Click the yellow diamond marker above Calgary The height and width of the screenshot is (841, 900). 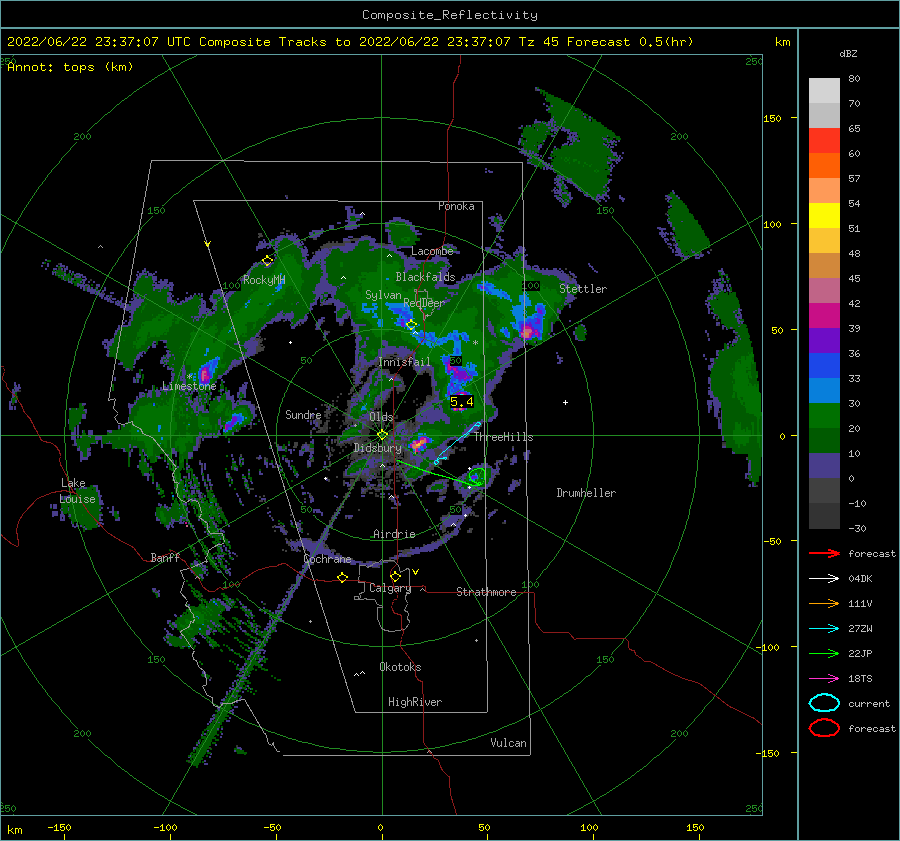click(395, 576)
